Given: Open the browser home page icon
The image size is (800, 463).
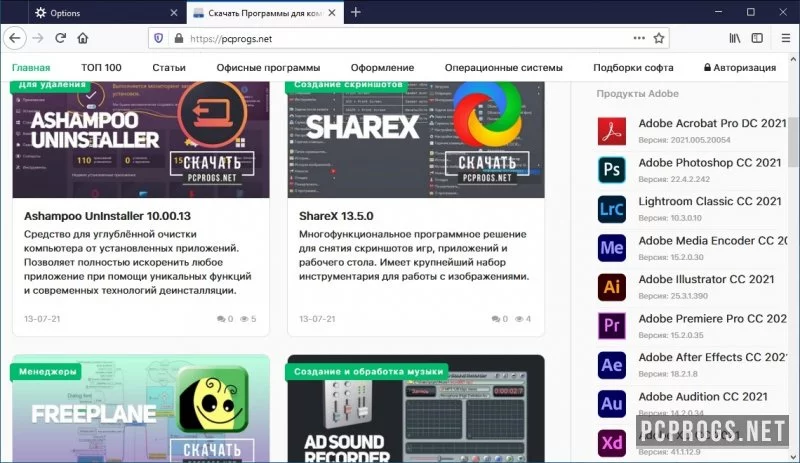Looking at the screenshot, I should (83, 38).
